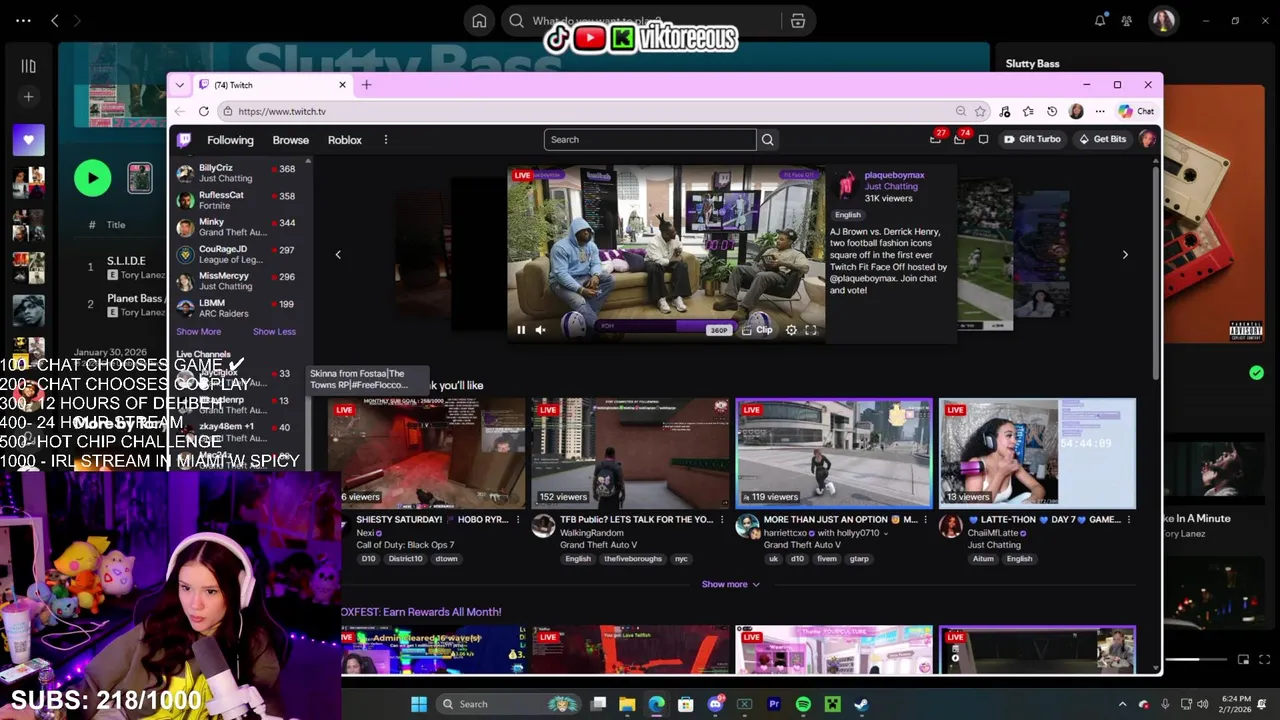Select the Browse tab in Twitch
This screenshot has height=720, width=1280.
point(291,140)
